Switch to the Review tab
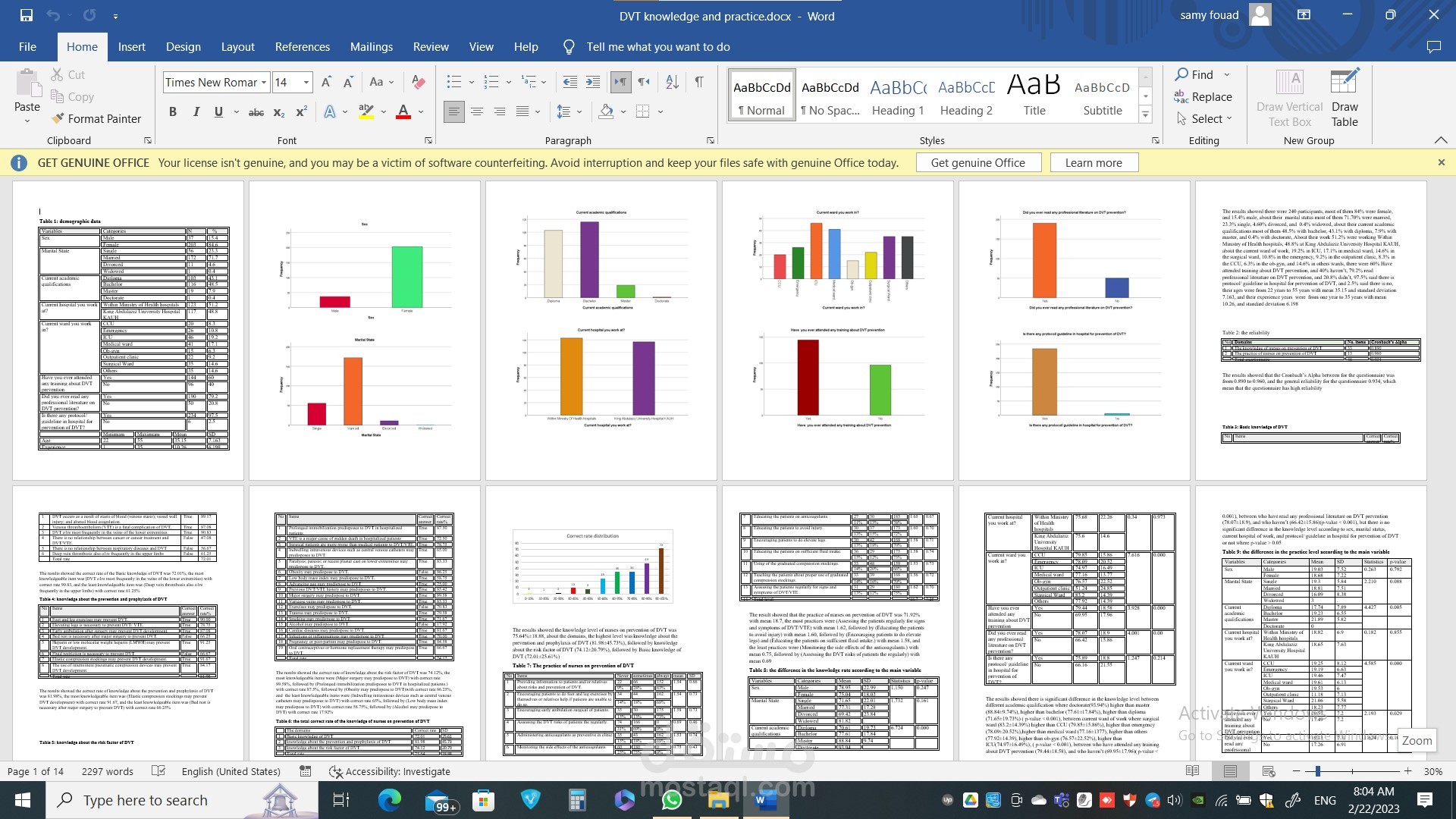The width and height of the screenshot is (1456, 819). tap(431, 47)
